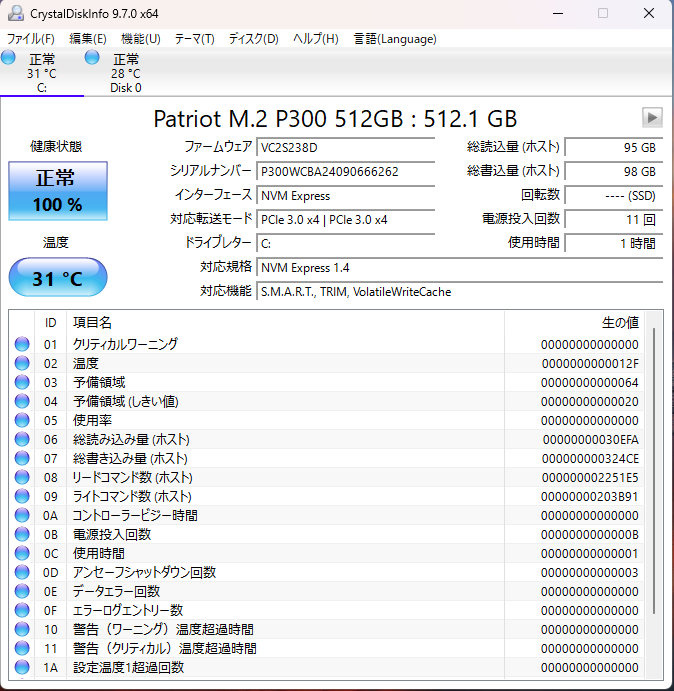Click the disk title Patriot M.2 P300 512GB

tap(335, 119)
